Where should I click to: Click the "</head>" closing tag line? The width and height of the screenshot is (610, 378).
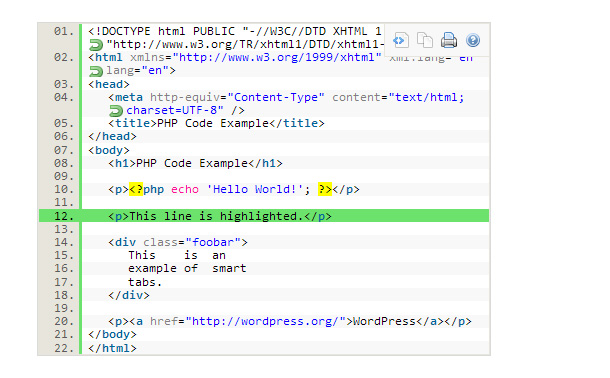[112, 136]
